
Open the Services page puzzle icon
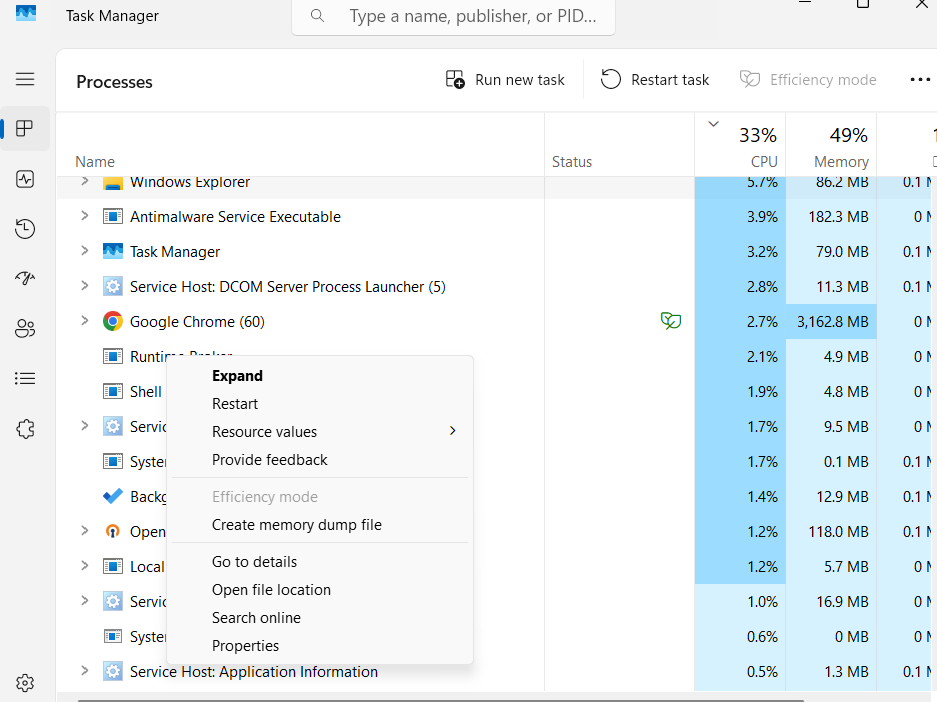pyautogui.click(x=25, y=429)
